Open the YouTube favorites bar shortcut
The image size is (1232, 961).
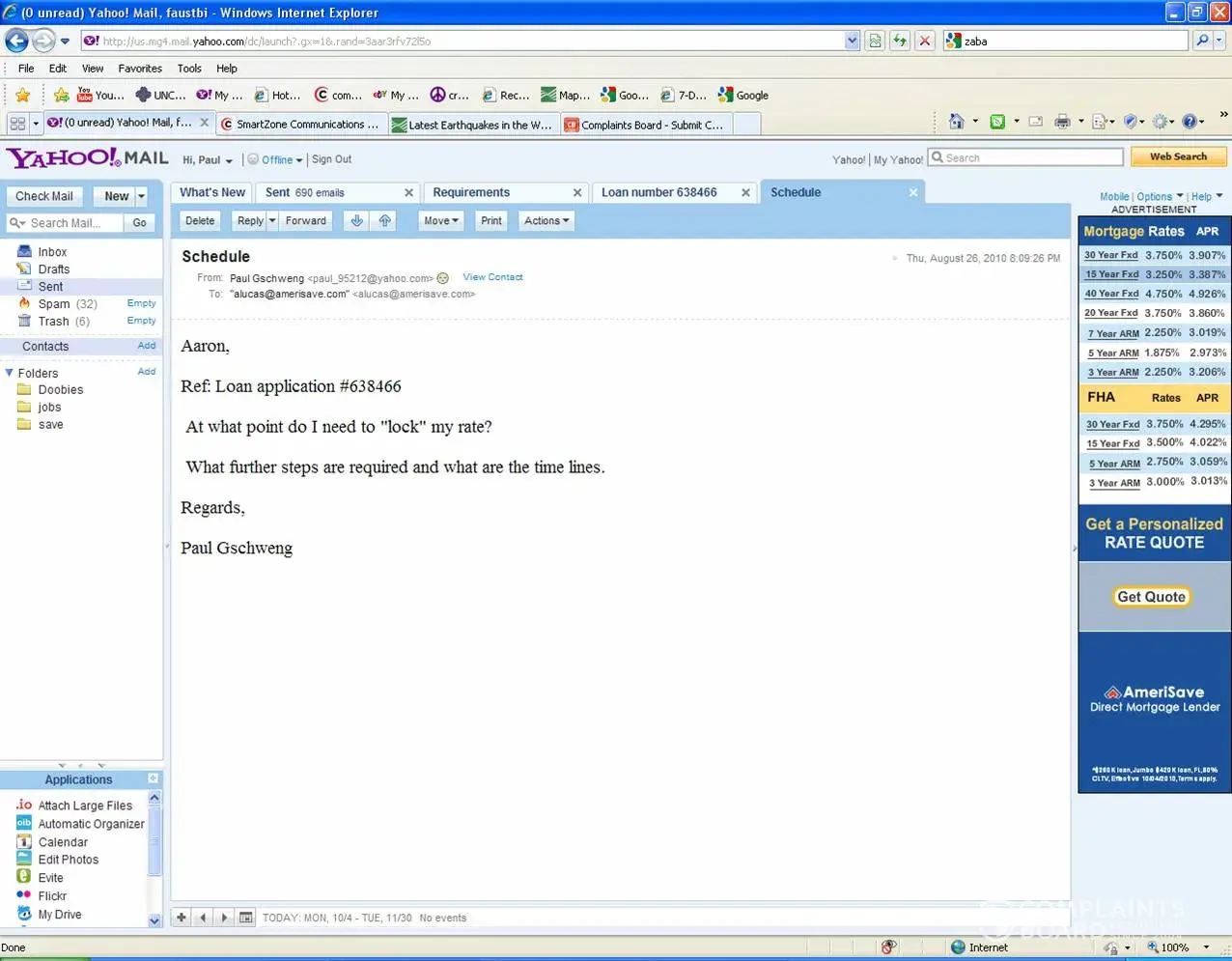pyautogui.click(x=100, y=95)
